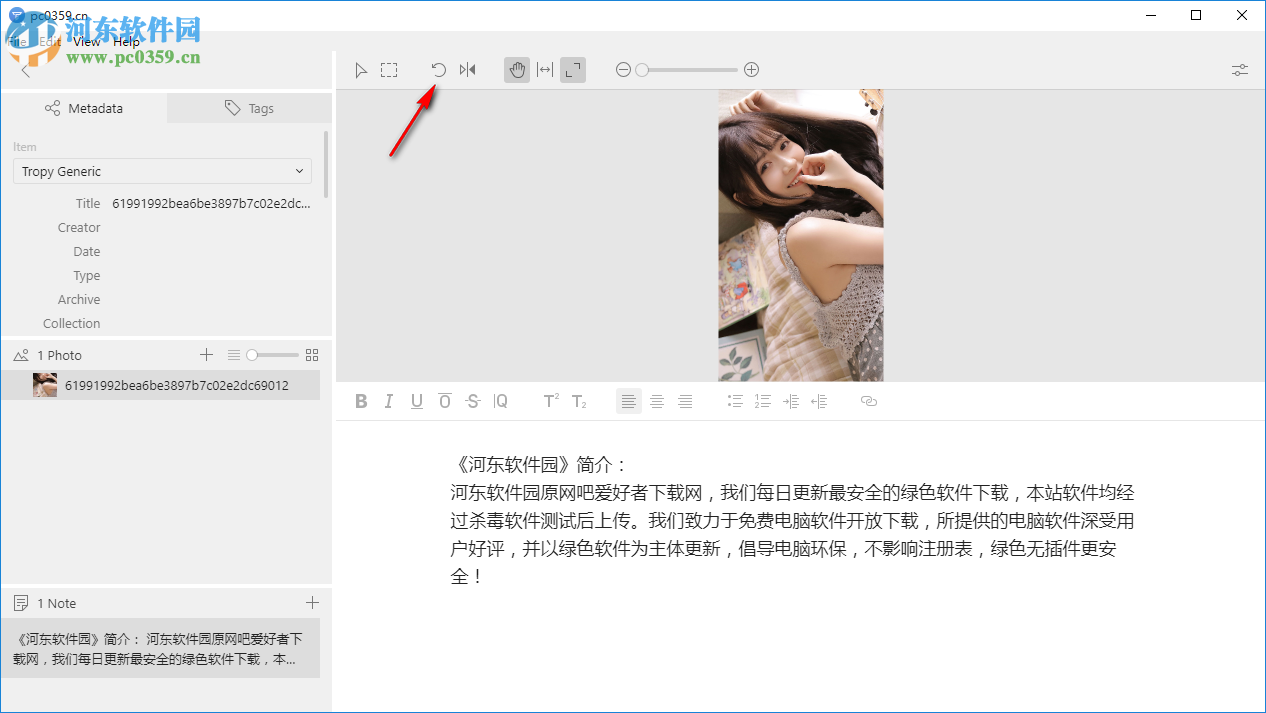
Task: Toggle strikethrough formatting in the note
Action: click(x=472, y=401)
